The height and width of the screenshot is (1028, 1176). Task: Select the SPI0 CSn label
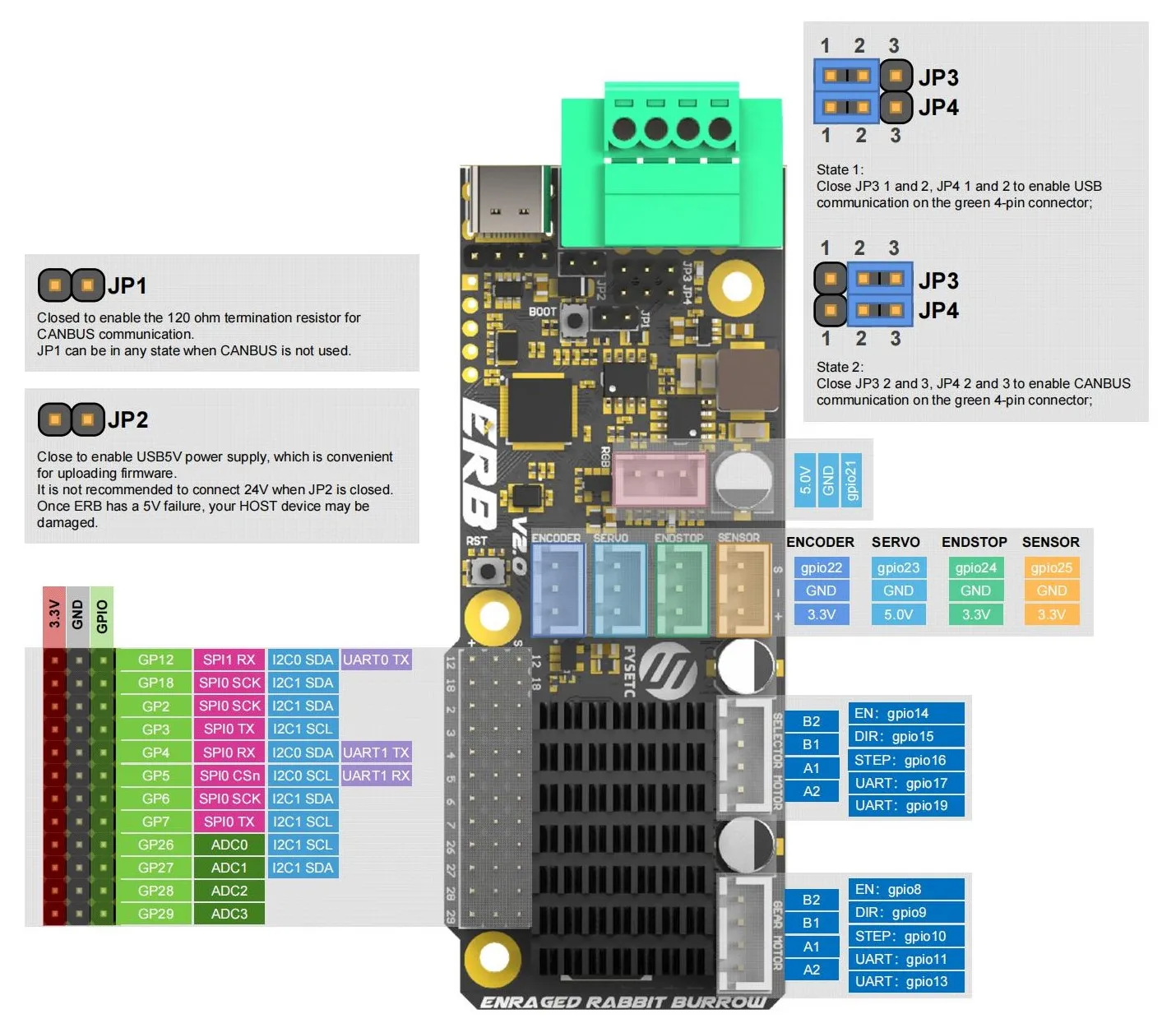229,776
